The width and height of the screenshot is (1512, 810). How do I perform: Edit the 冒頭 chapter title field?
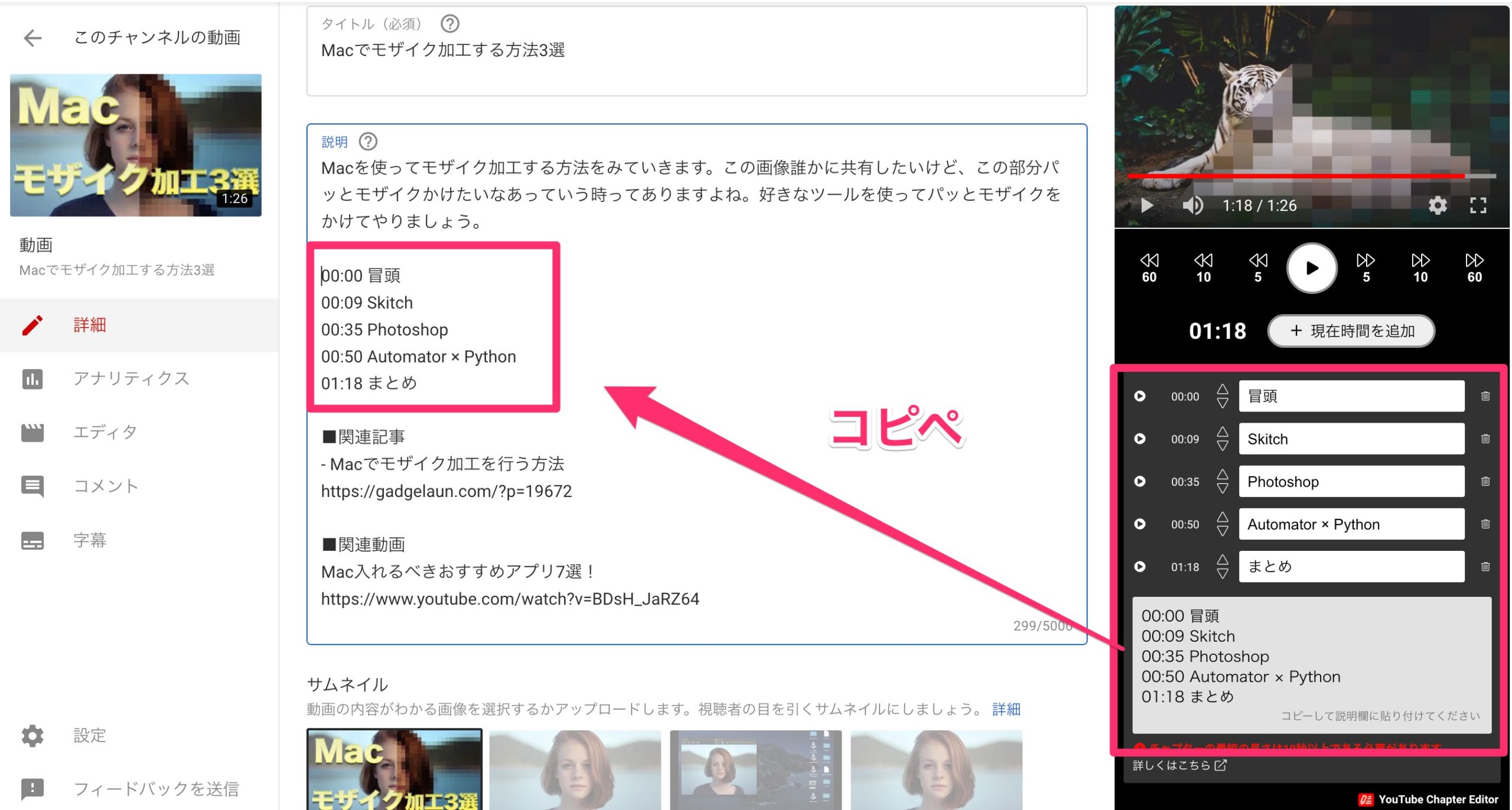tap(1351, 396)
